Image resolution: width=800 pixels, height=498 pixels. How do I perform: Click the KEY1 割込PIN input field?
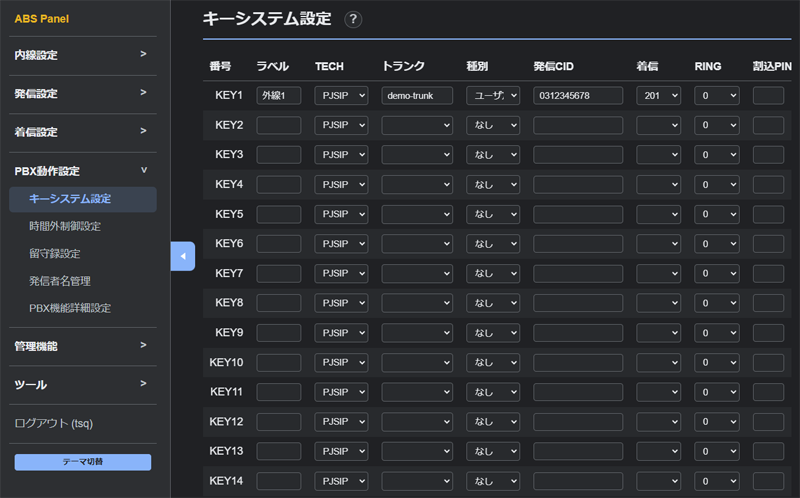(768, 96)
